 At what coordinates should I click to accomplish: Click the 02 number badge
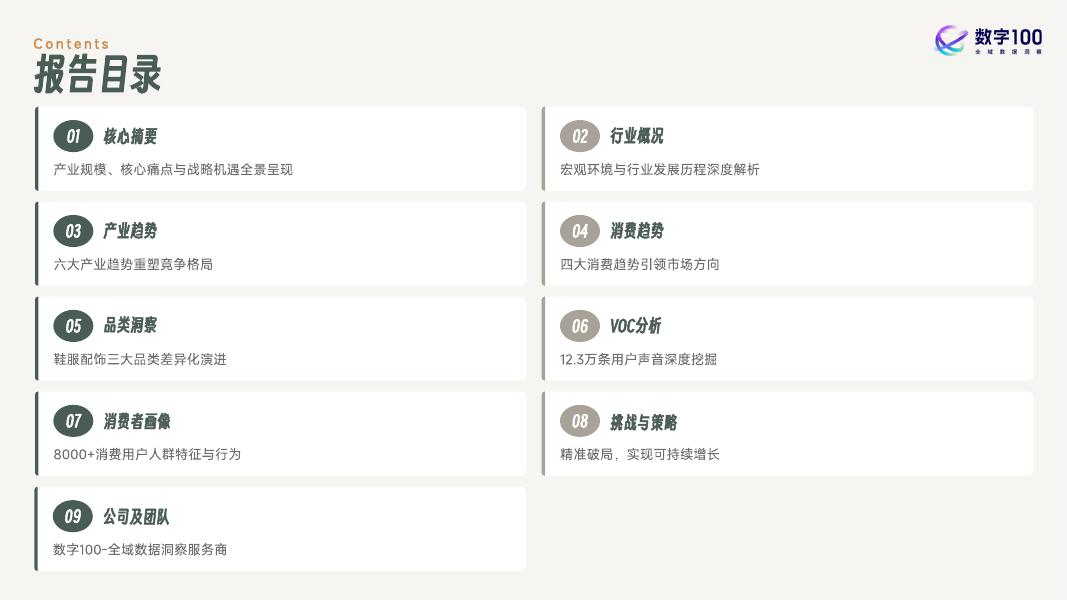click(x=580, y=136)
